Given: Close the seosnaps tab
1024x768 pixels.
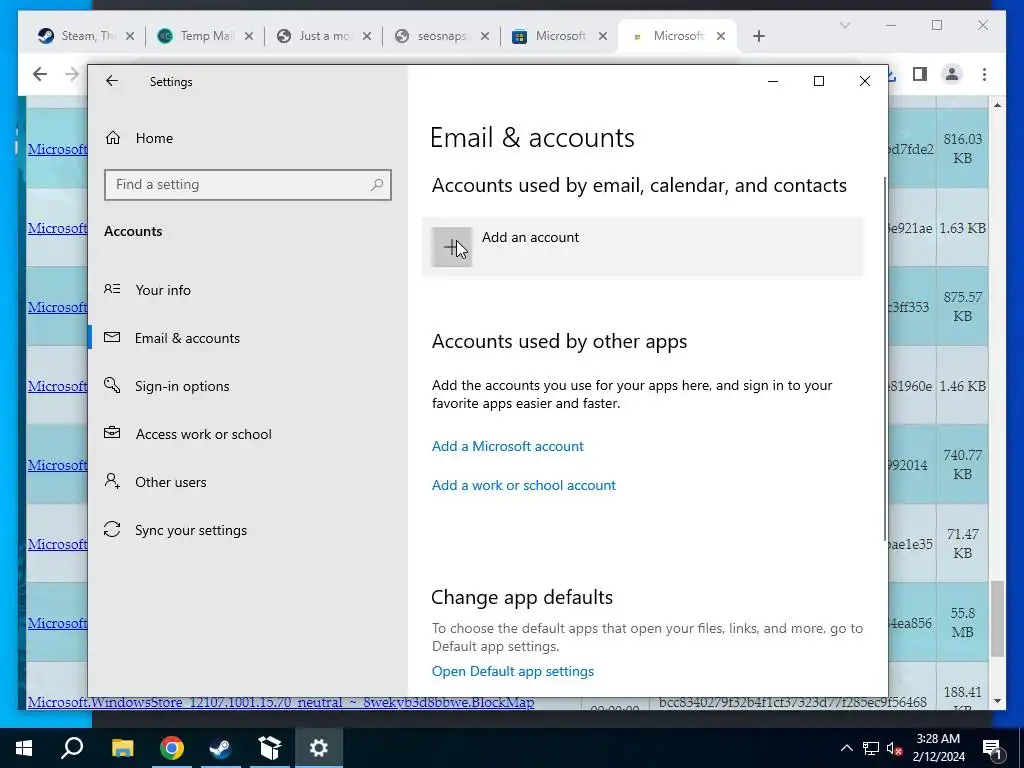Looking at the screenshot, I should click(x=485, y=36).
